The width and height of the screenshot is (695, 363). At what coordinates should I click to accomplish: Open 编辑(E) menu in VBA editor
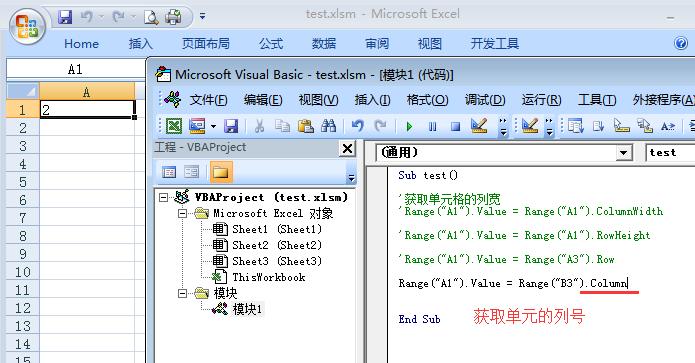click(263, 100)
